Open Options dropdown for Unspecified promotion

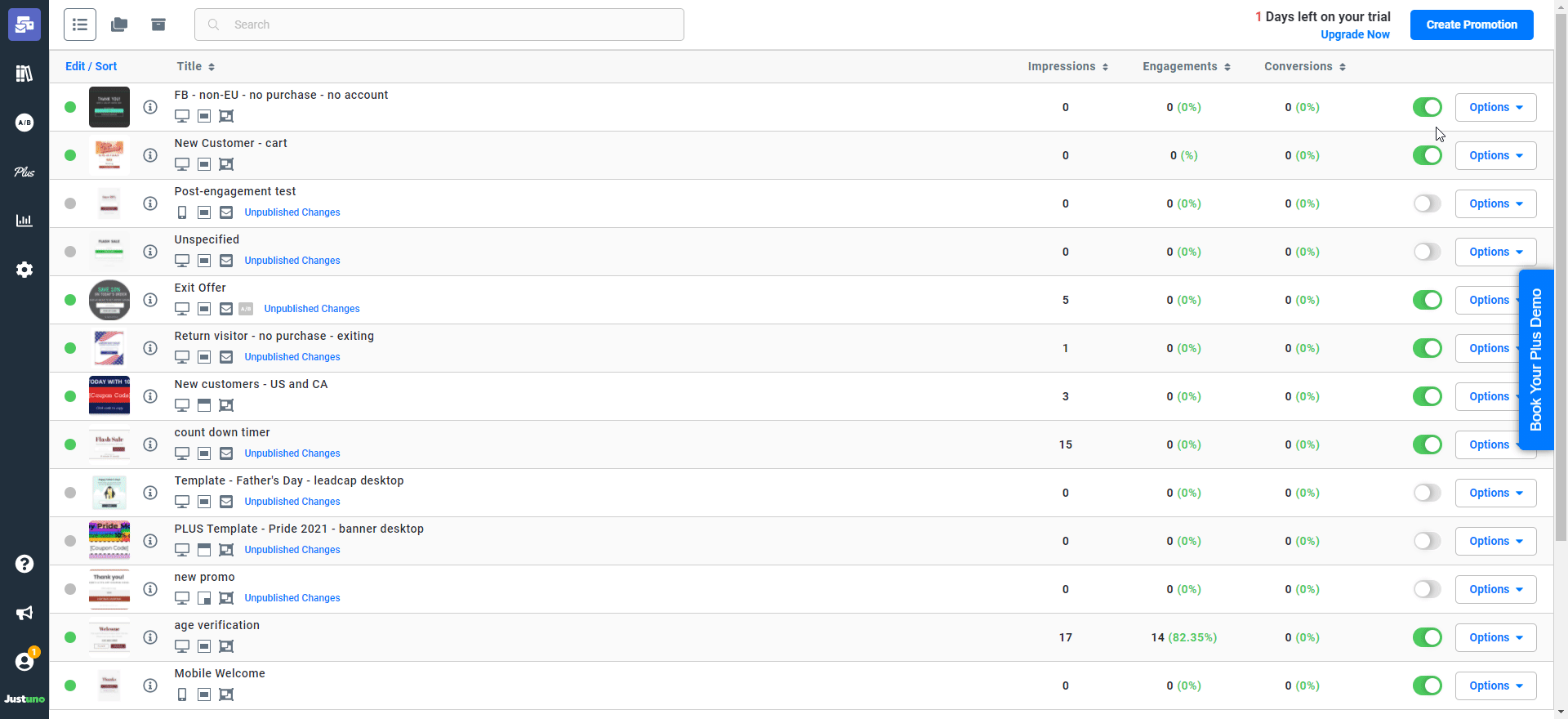tap(1495, 252)
